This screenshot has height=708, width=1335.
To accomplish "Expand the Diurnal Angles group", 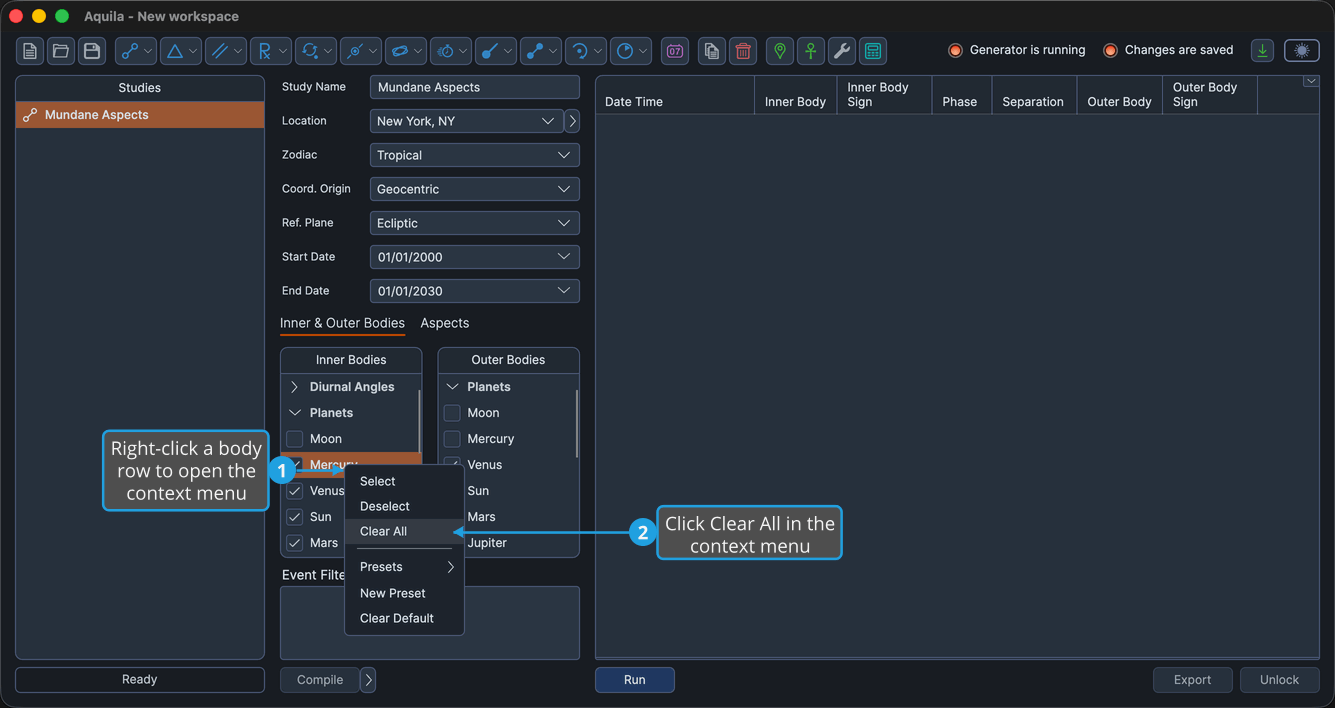I will [295, 387].
